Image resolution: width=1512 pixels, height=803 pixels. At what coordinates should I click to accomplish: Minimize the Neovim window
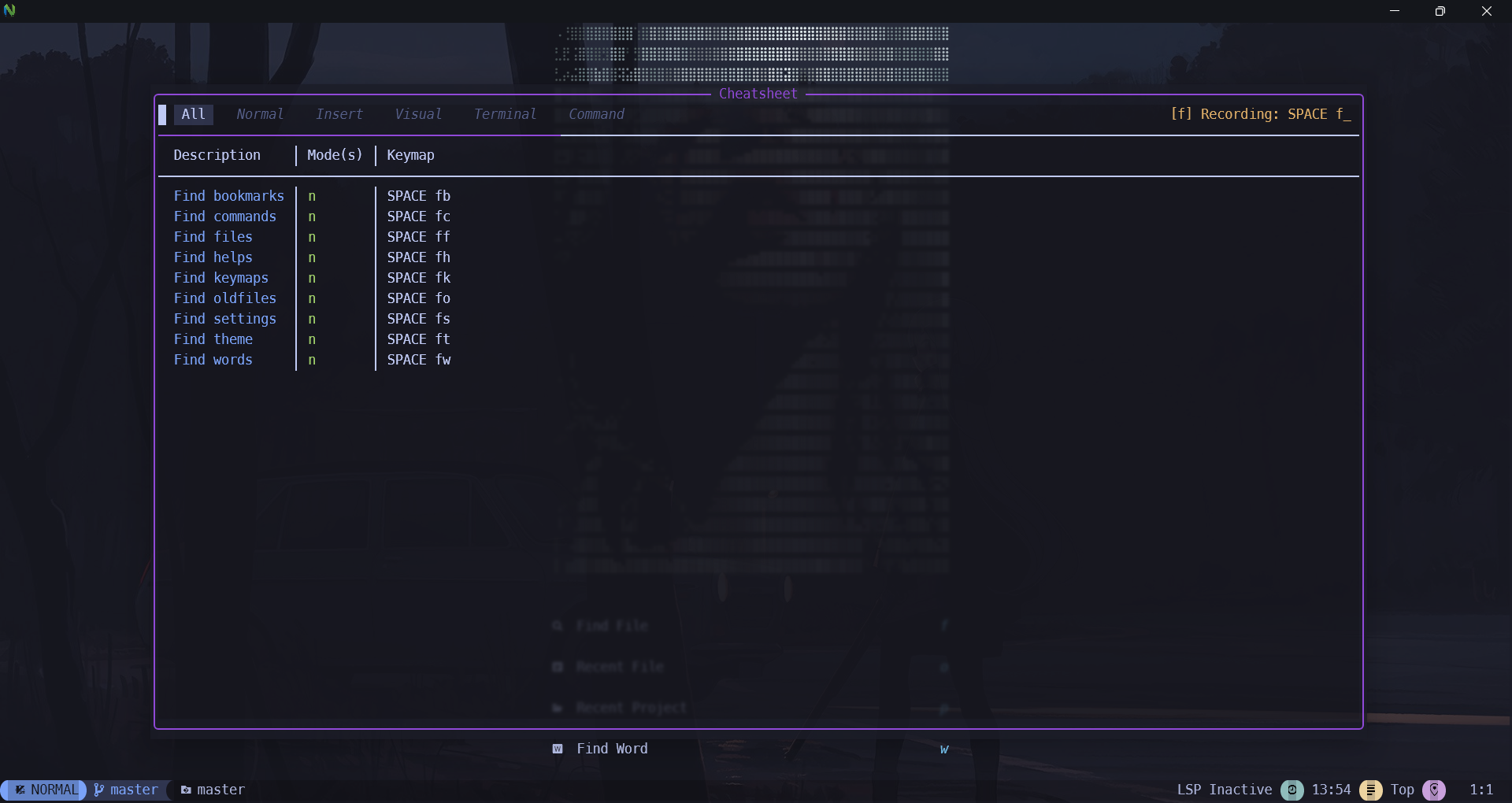(1395, 11)
